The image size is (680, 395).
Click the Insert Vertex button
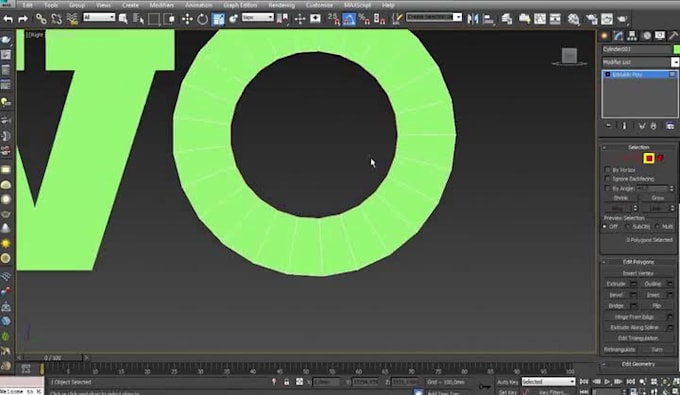(638, 273)
